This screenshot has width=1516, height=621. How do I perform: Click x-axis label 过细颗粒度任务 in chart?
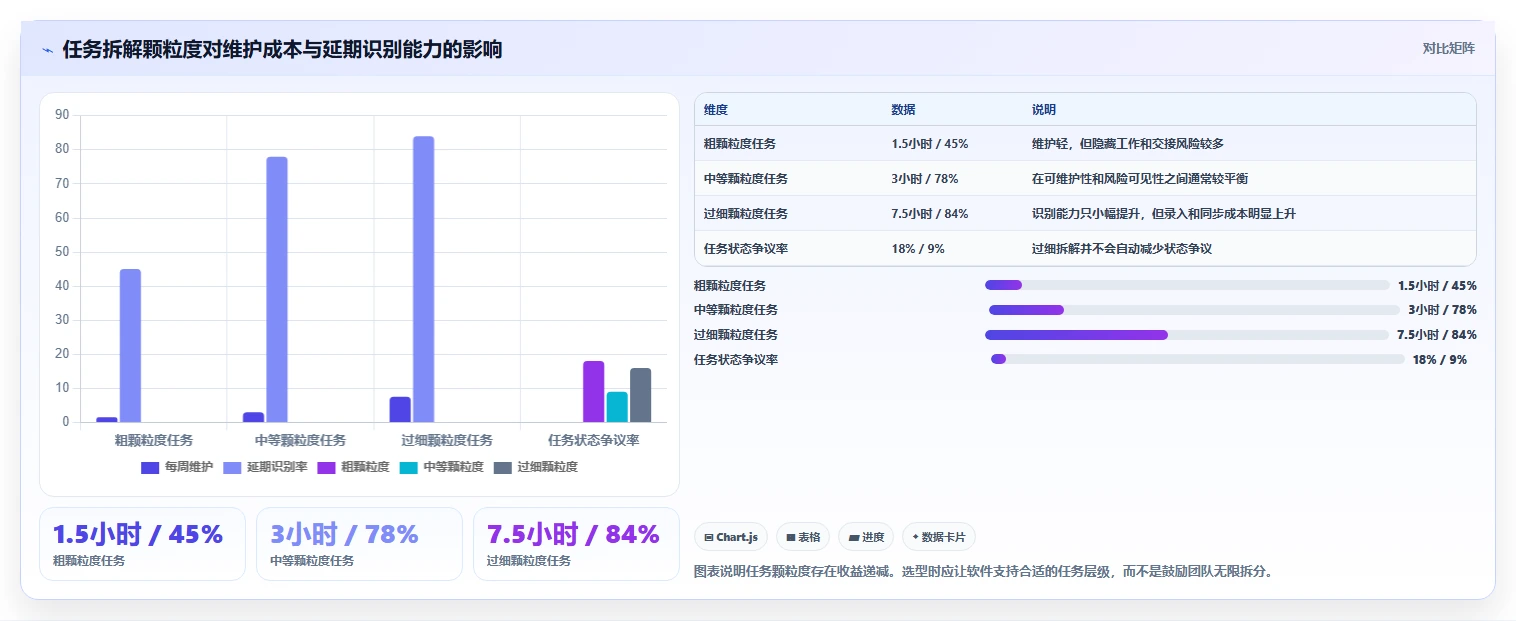coord(447,440)
